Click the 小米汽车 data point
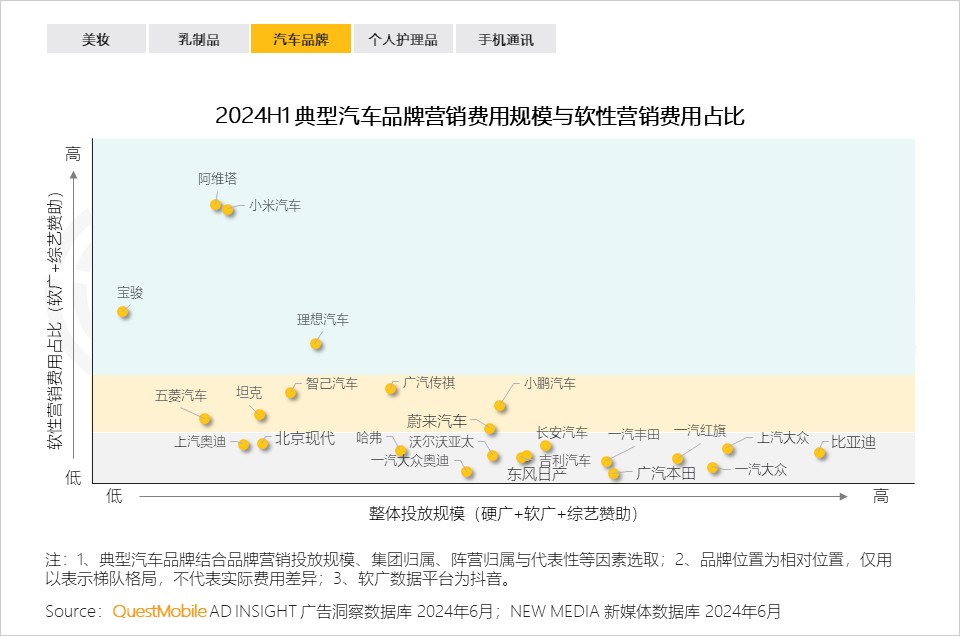 click(x=228, y=209)
